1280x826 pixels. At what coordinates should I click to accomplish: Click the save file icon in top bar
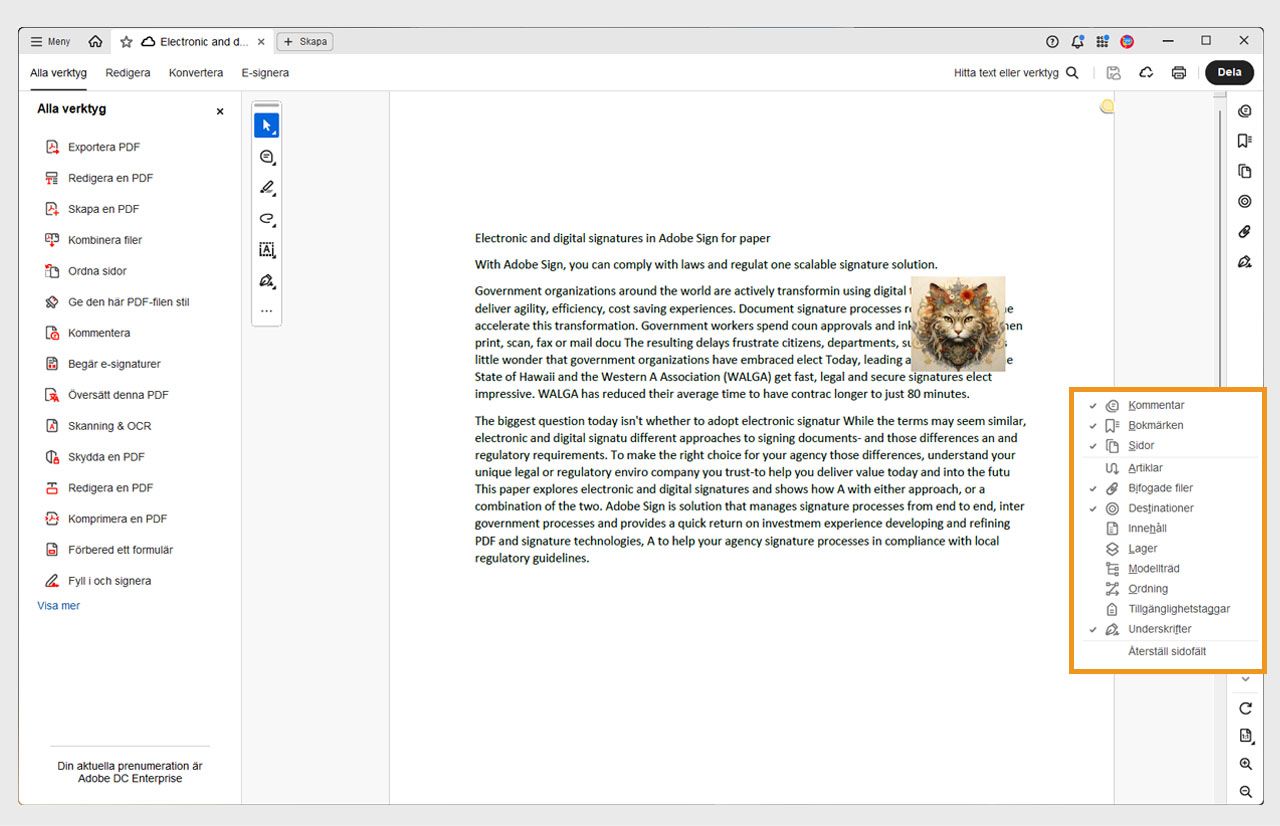click(x=1114, y=73)
